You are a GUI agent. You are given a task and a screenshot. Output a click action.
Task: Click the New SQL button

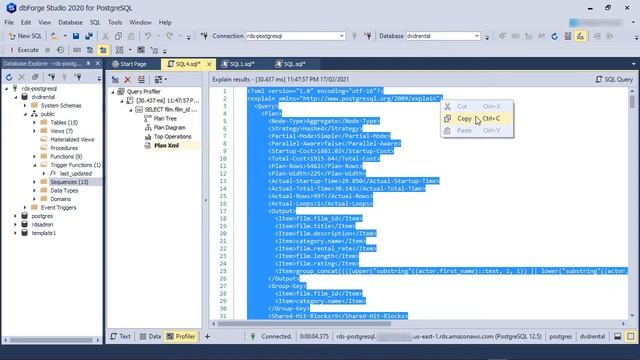coord(25,36)
